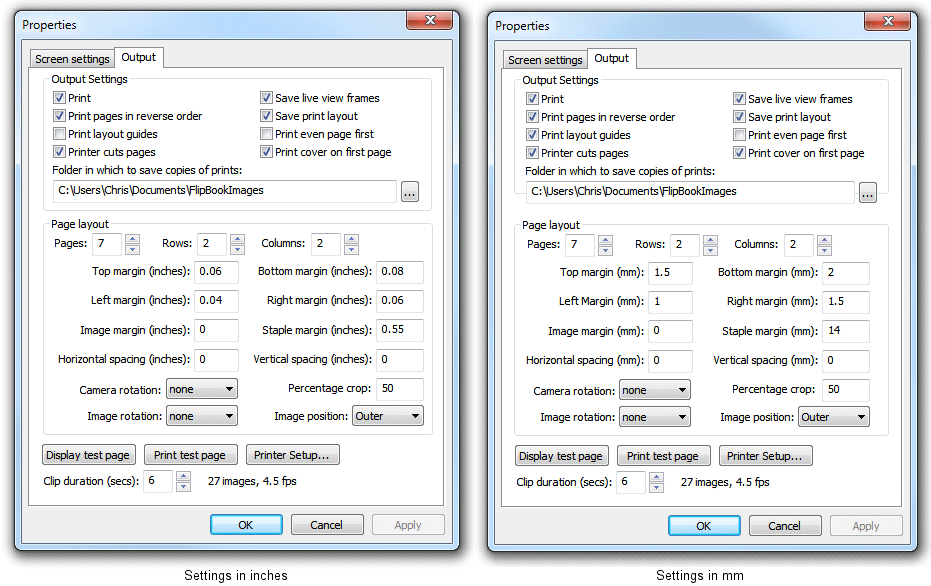Decrease Clip duration spinner in inches dialog
Image resolution: width=931 pixels, height=586 pixels.
[x=183, y=486]
